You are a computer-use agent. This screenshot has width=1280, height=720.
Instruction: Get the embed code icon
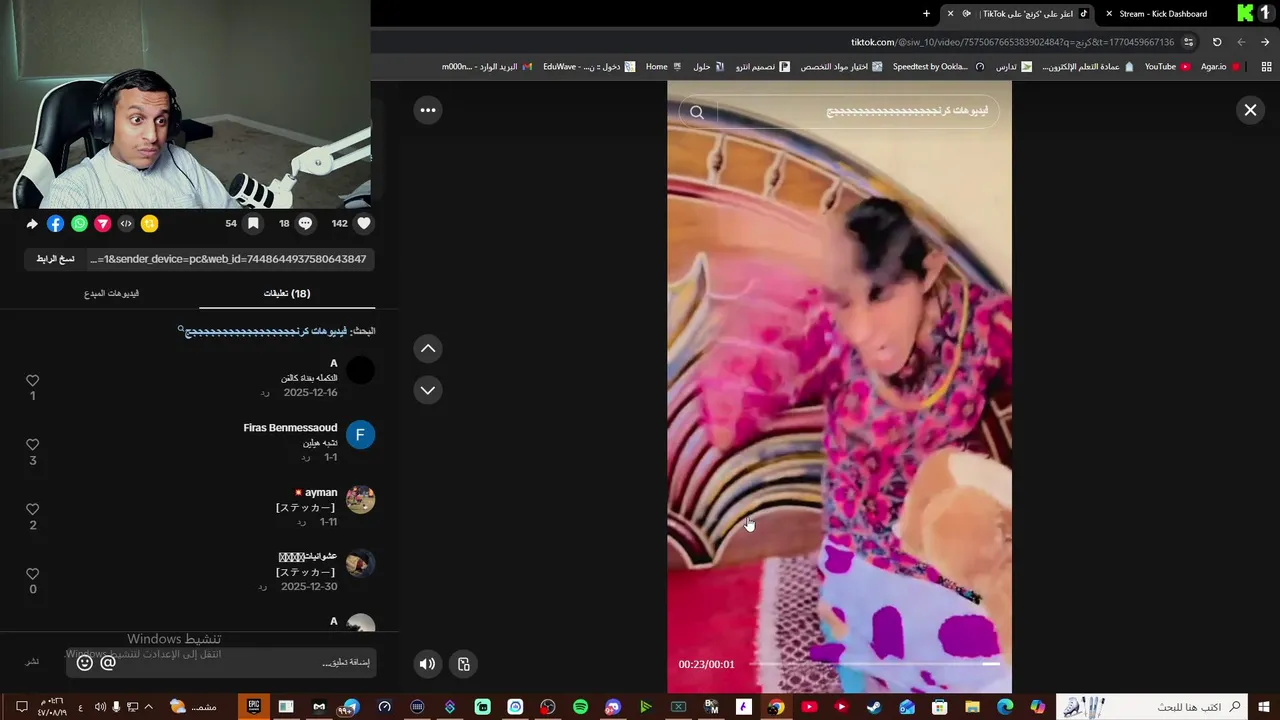(x=126, y=224)
